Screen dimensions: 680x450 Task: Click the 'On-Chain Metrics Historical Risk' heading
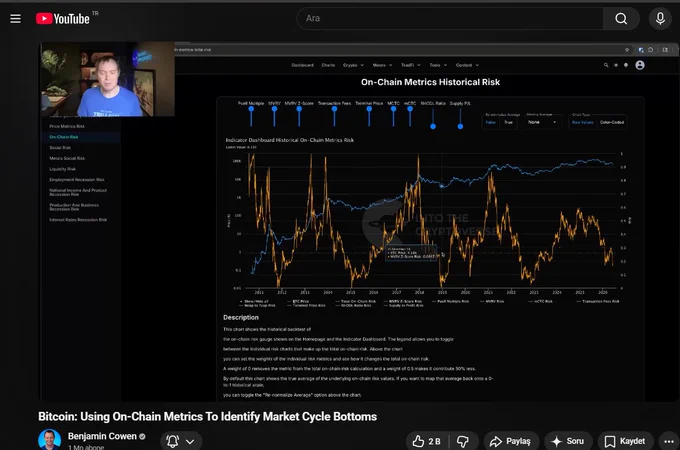(430, 82)
